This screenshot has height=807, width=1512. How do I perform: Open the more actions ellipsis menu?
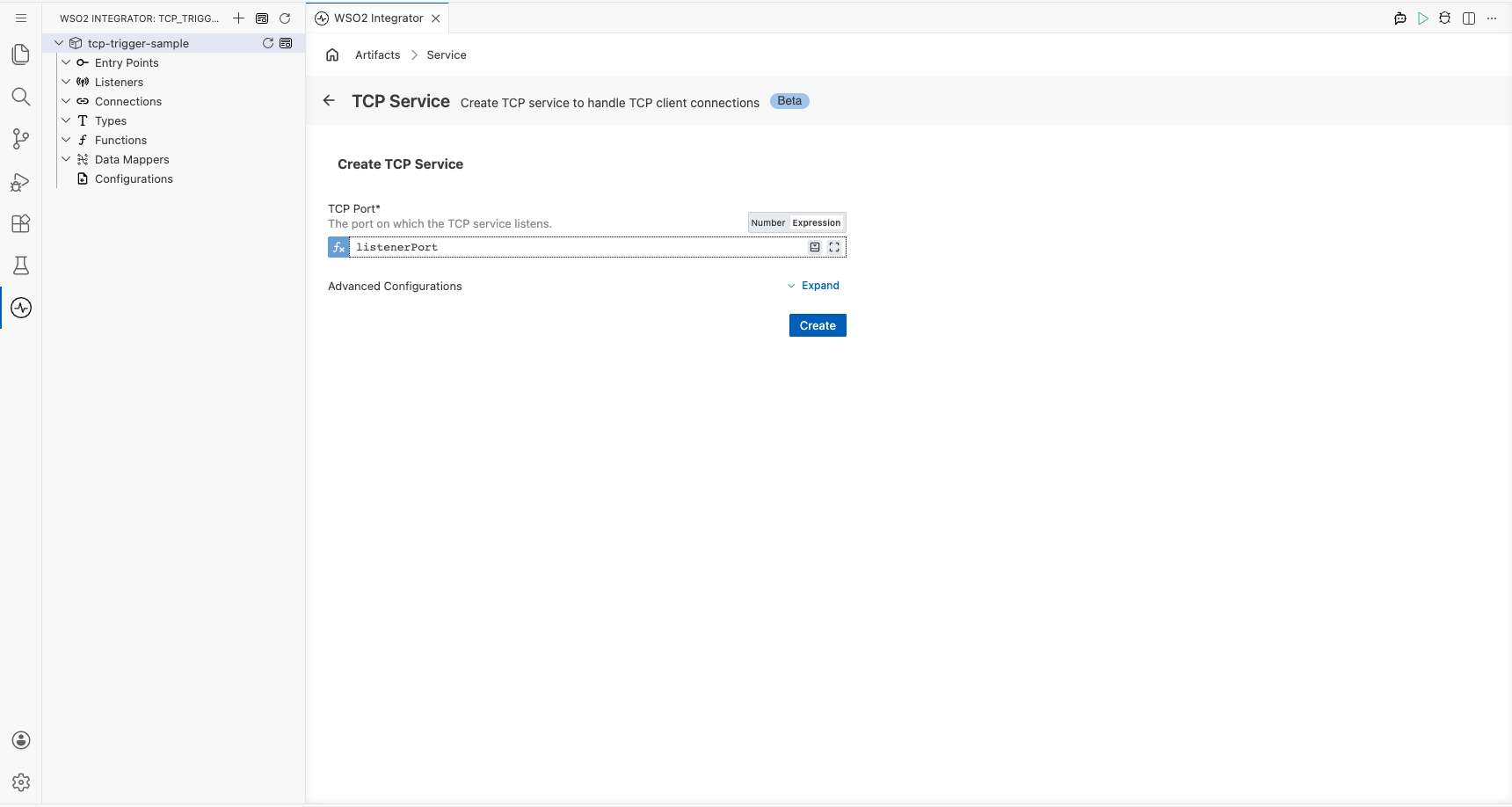[x=1492, y=18]
